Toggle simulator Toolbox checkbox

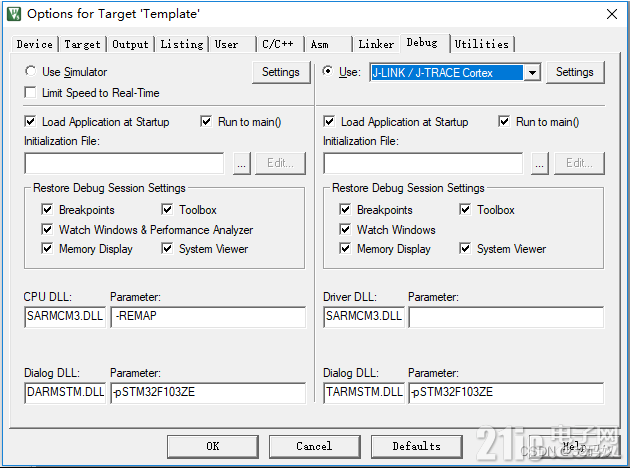[x=167, y=209]
